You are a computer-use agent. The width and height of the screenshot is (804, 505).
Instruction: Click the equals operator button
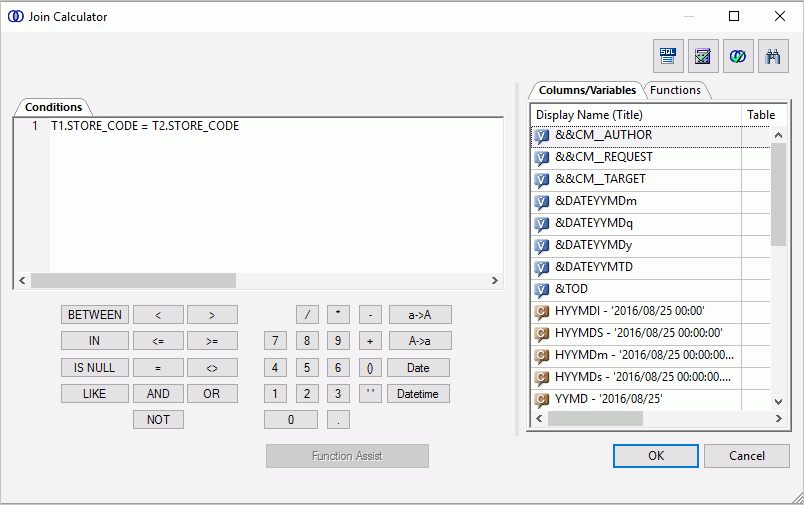pos(158,368)
